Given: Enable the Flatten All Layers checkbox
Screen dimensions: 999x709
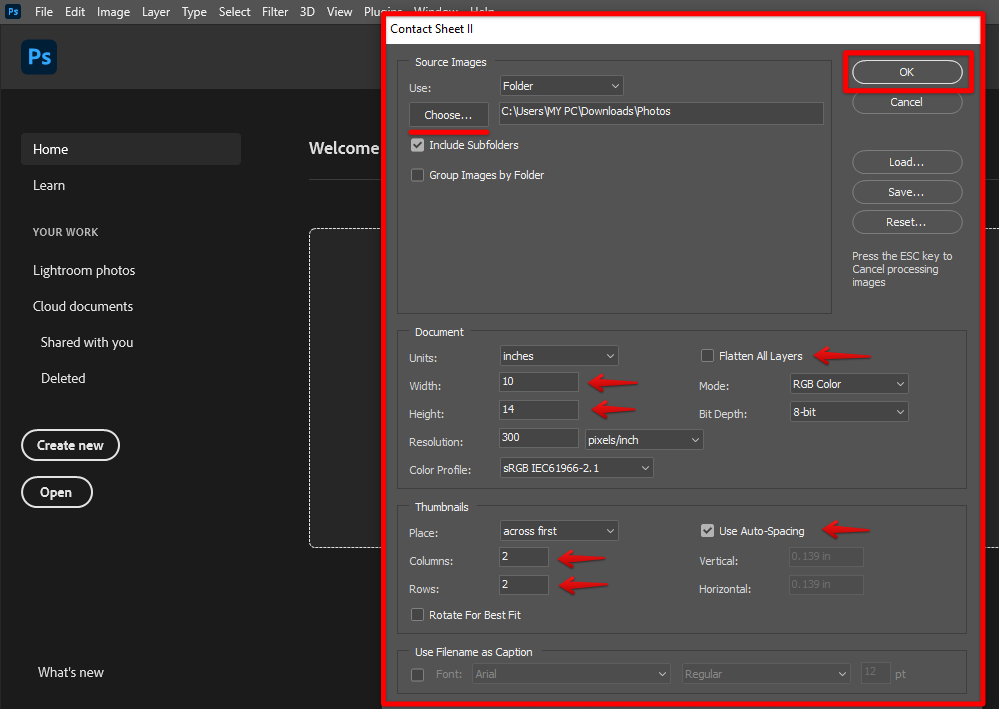Looking at the screenshot, I should click(708, 356).
